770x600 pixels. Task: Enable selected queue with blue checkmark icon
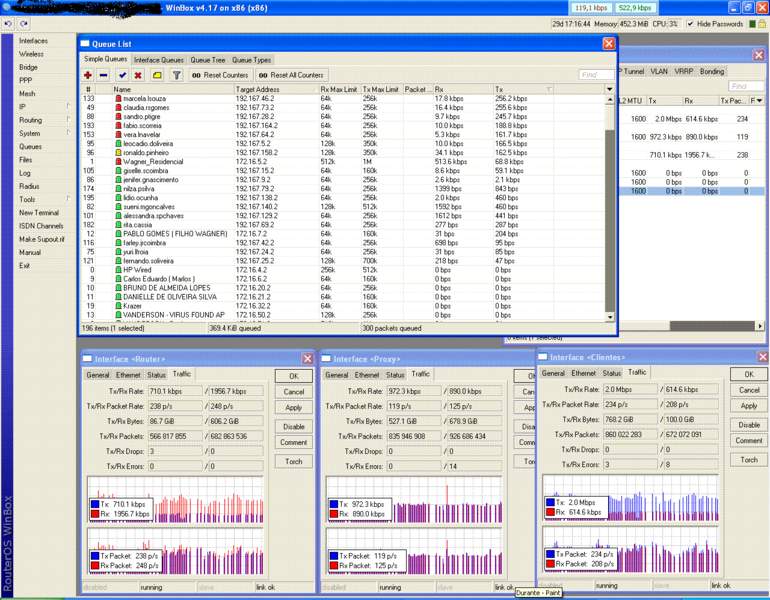click(x=122, y=75)
